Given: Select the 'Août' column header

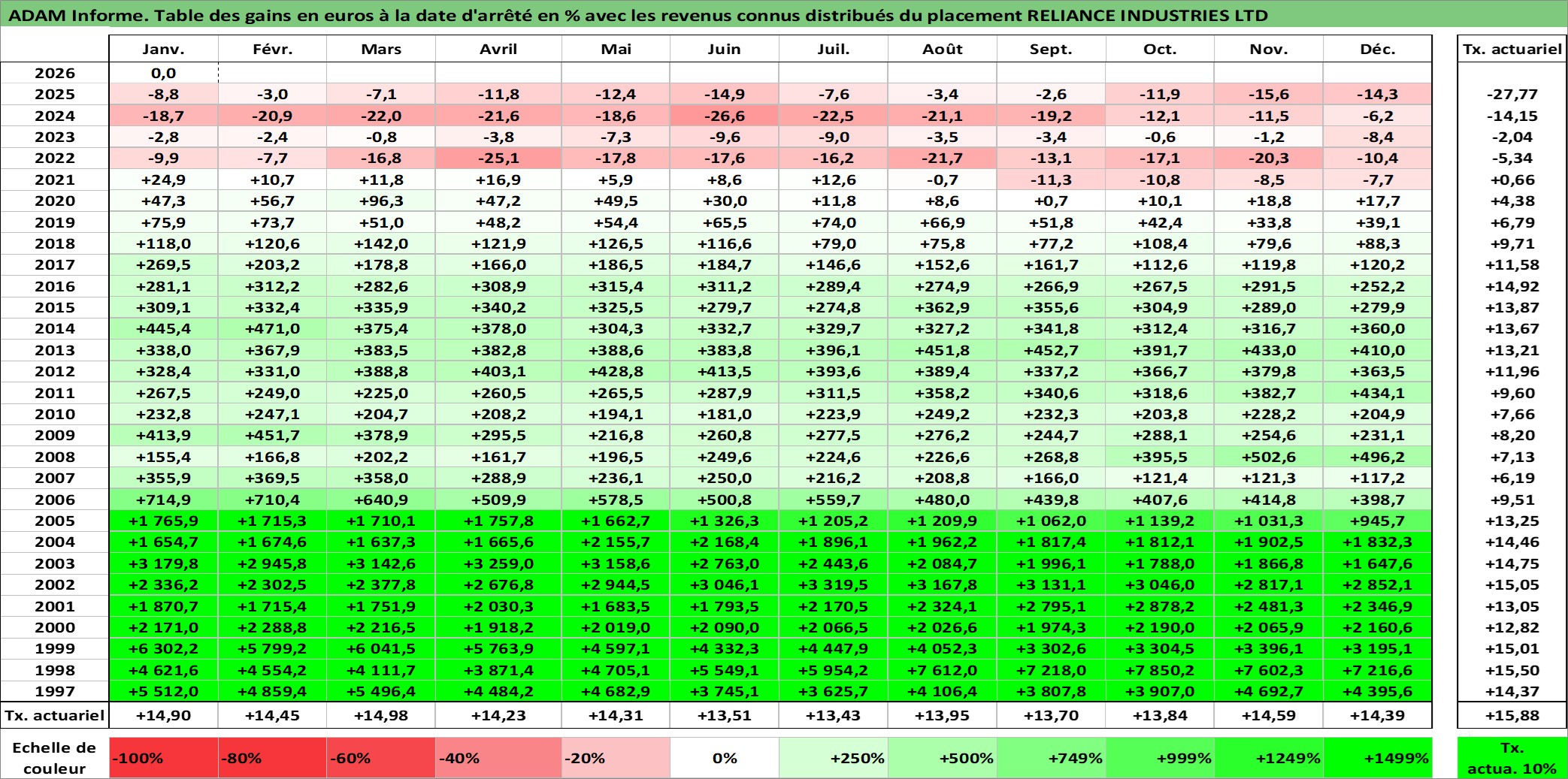Looking at the screenshot, I should (x=943, y=49).
